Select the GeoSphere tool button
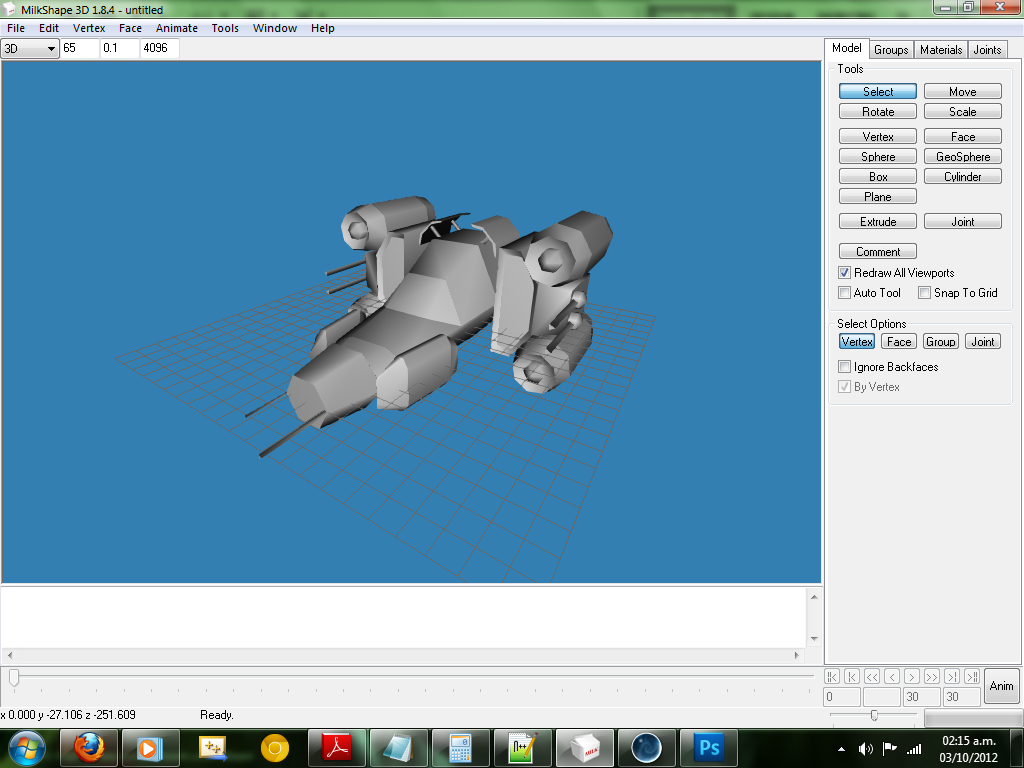Image resolution: width=1024 pixels, height=768 pixels. click(x=963, y=157)
